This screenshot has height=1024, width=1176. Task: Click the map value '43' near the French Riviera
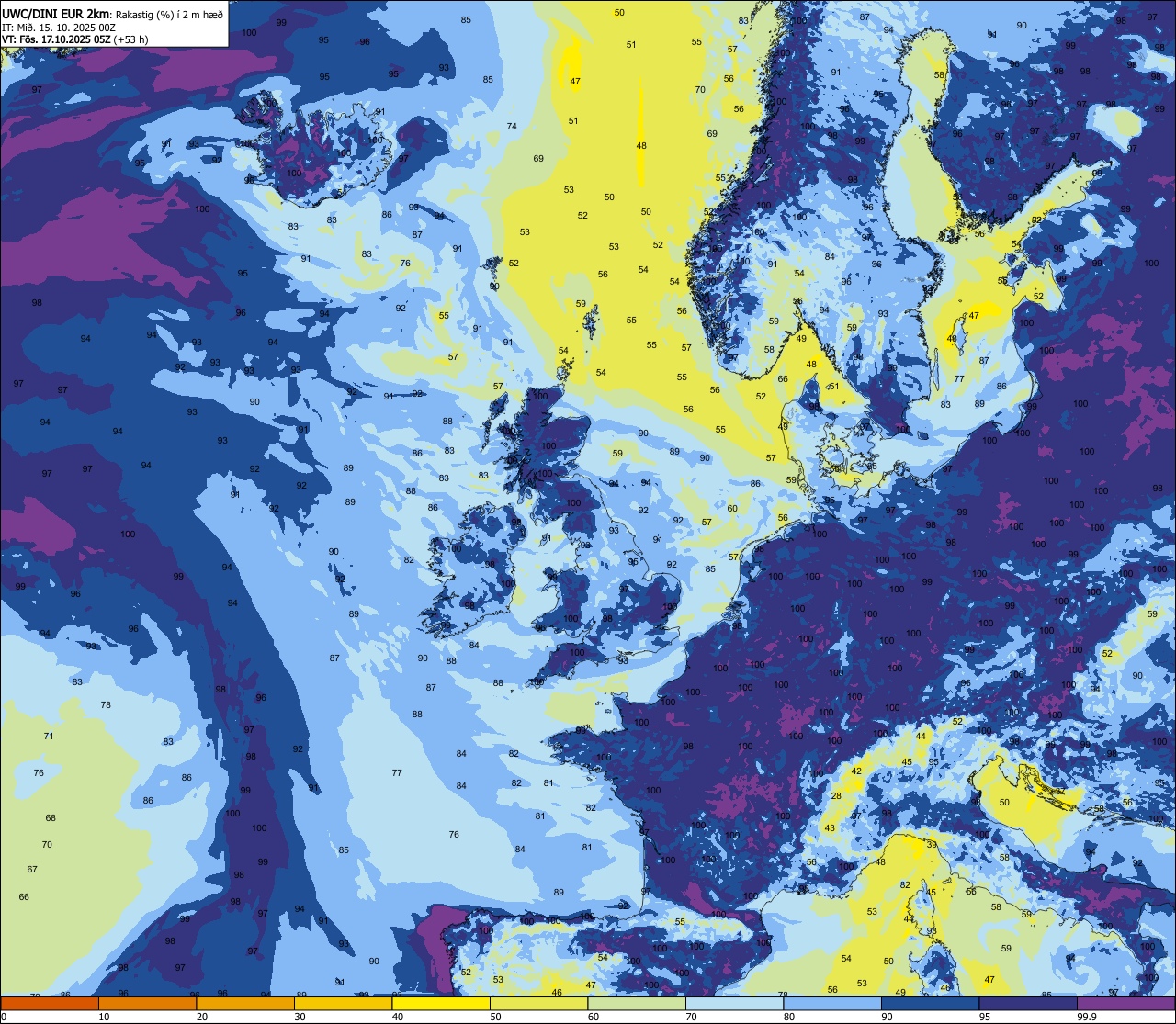coord(830,828)
